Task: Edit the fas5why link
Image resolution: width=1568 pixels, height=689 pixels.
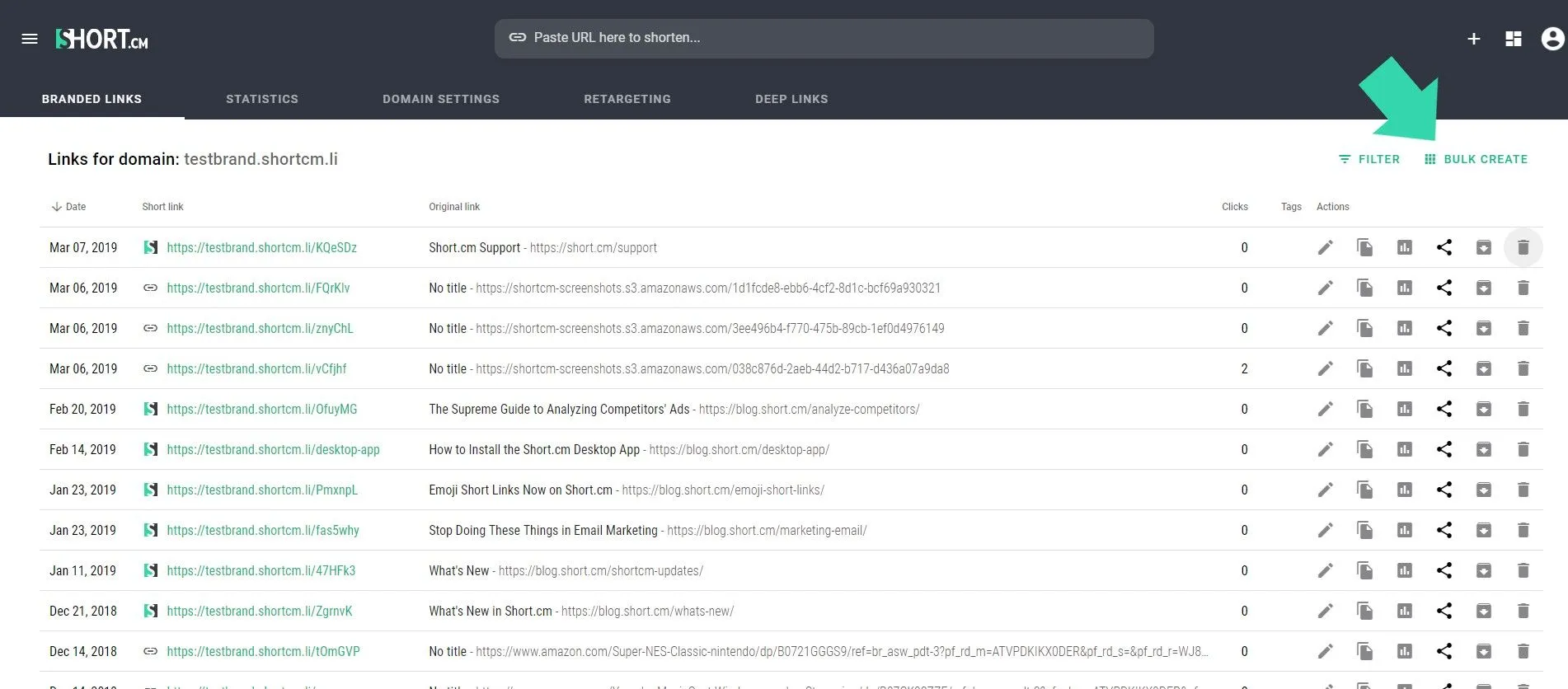Action: coord(1326,530)
